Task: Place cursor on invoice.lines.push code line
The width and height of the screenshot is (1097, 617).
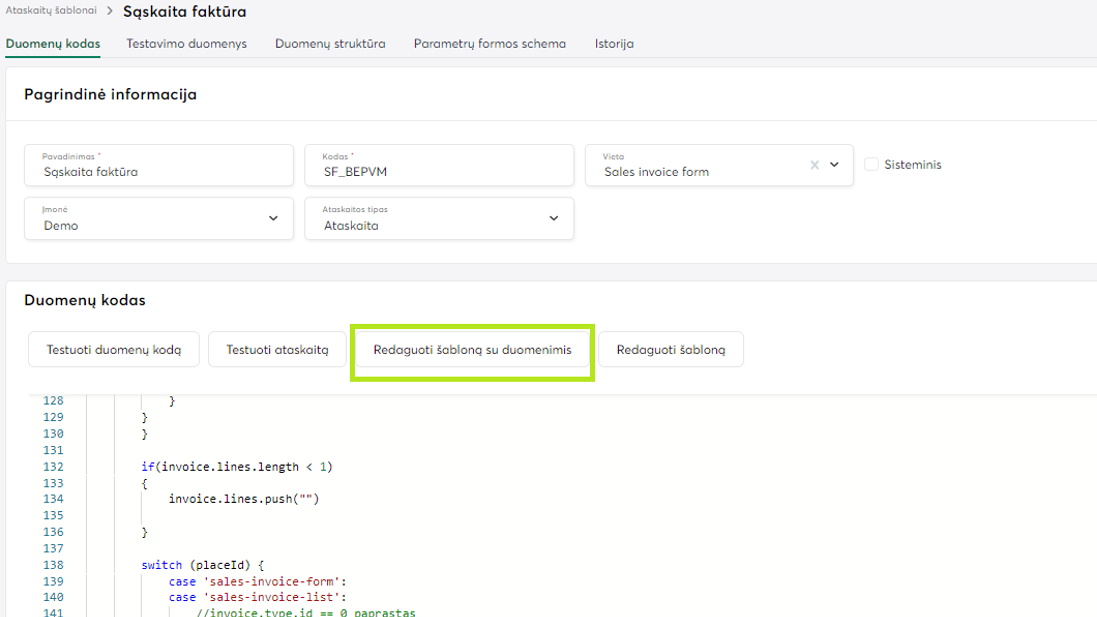Action: (243, 499)
